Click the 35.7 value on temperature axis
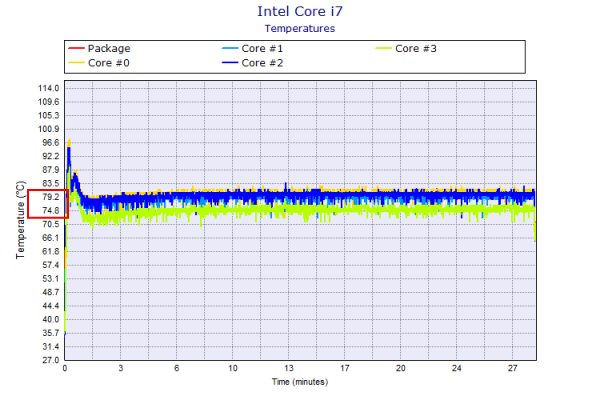This screenshot has height=400, width=600. 51,333
